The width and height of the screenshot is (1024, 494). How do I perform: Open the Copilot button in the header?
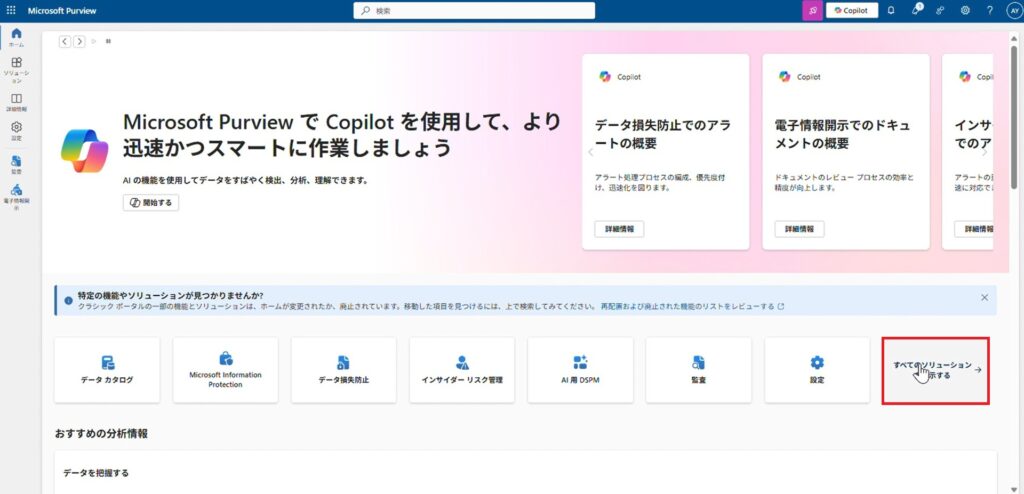click(852, 10)
